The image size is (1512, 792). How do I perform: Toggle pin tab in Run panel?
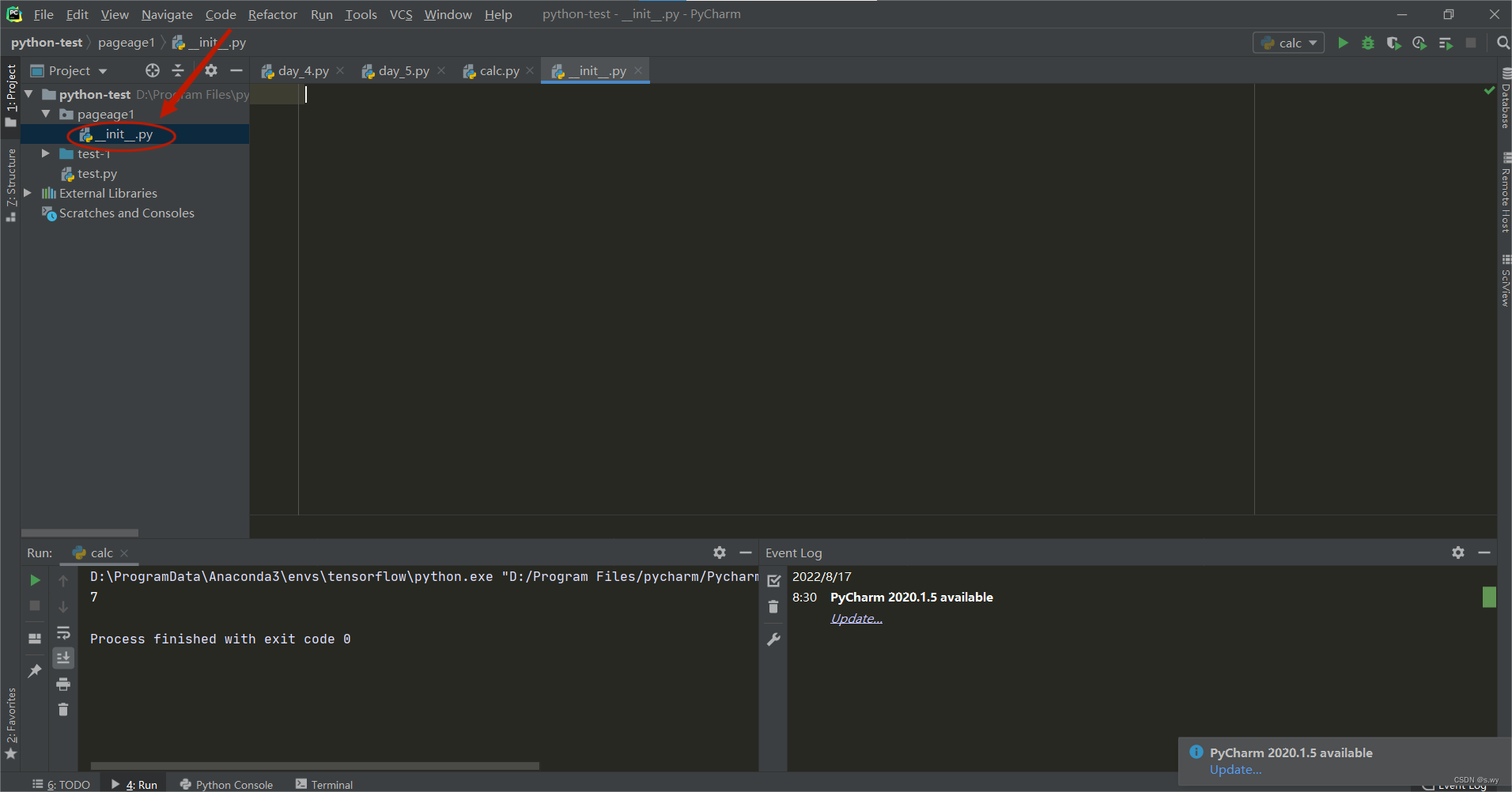click(x=35, y=671)
